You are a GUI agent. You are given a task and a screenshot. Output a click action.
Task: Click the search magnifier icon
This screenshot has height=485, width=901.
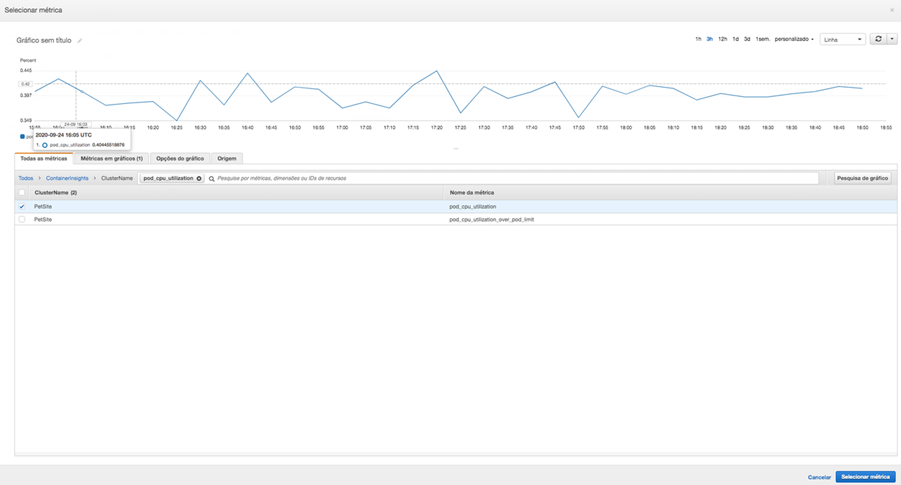(x=211, y=179)
